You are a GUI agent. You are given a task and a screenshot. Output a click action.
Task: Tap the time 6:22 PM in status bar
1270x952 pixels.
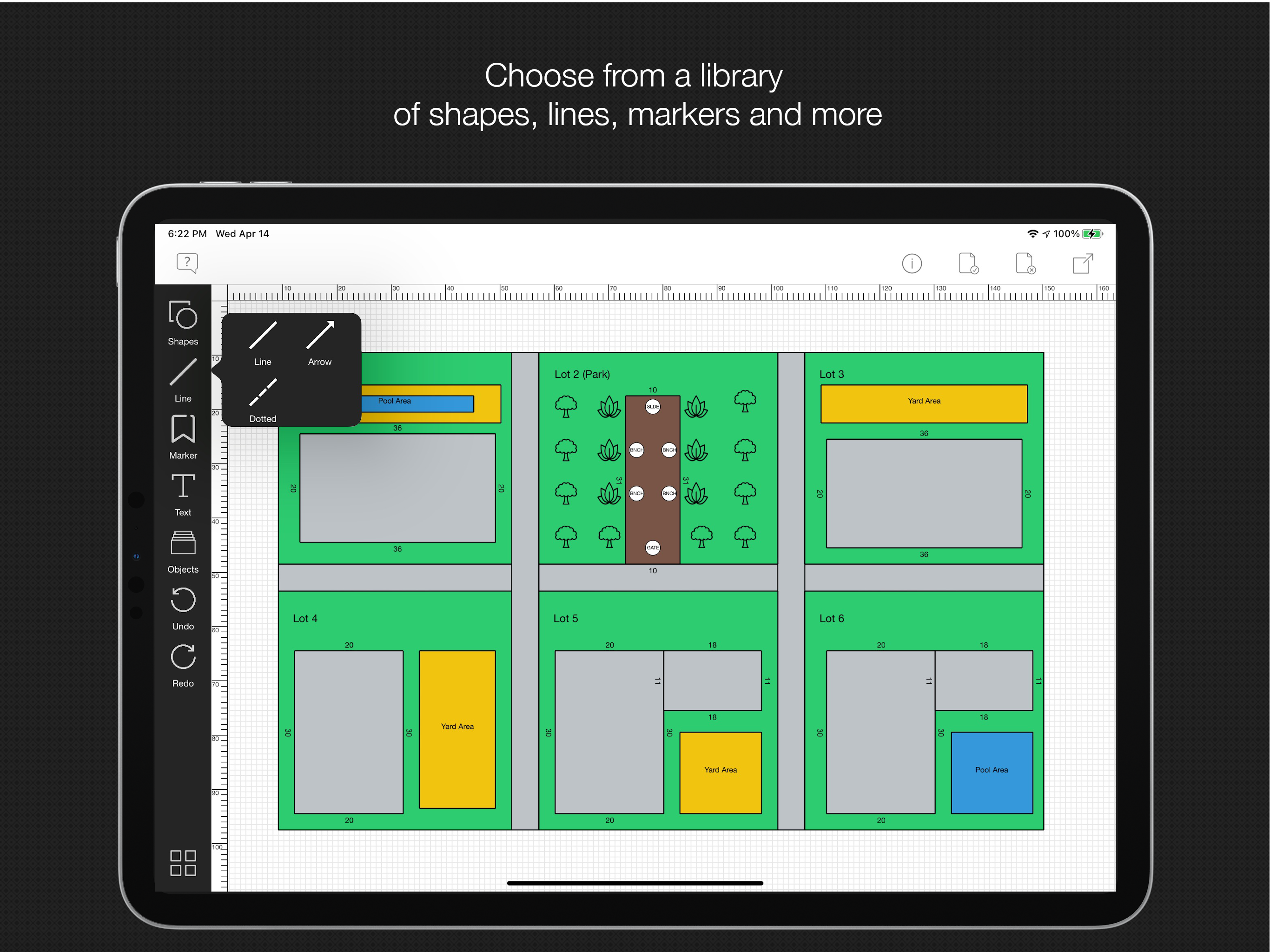[186, 234]
